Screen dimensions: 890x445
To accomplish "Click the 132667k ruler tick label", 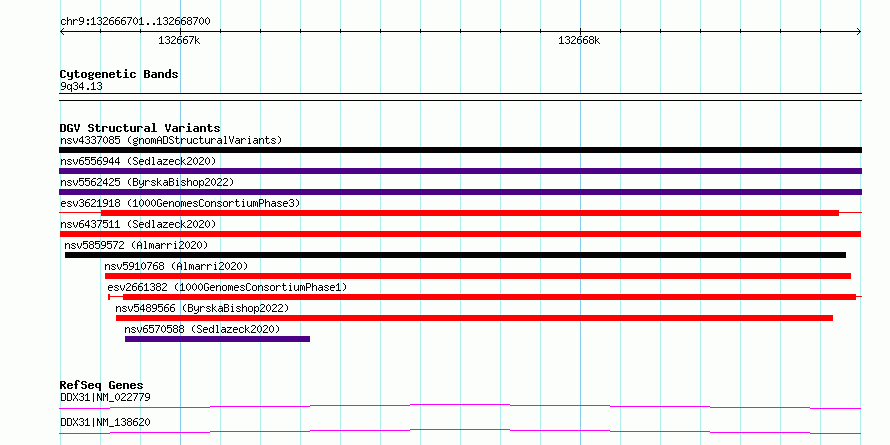I will click(179, 40).
